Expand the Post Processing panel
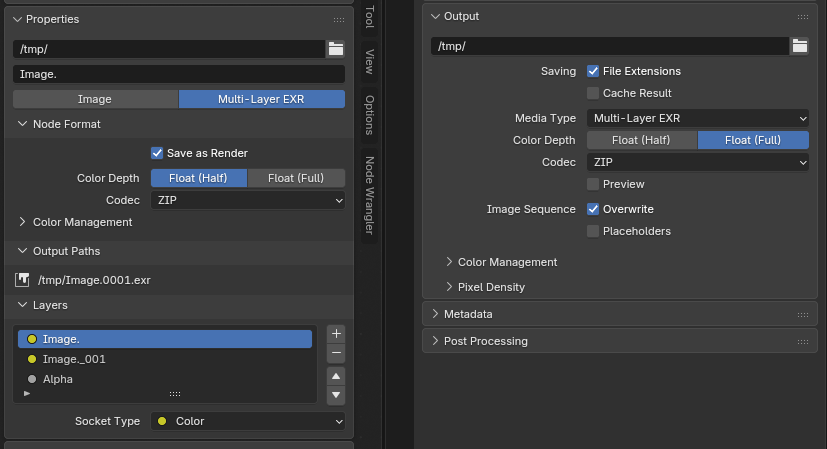The width and height of the screenshot is (827, 449). tap(435, 341)
